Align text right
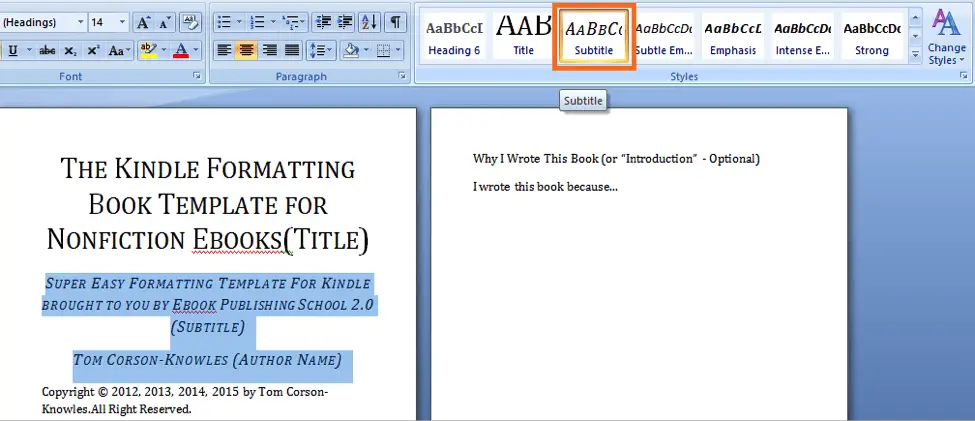This screenshot has width=975, height=421. [x=269, y=50]
